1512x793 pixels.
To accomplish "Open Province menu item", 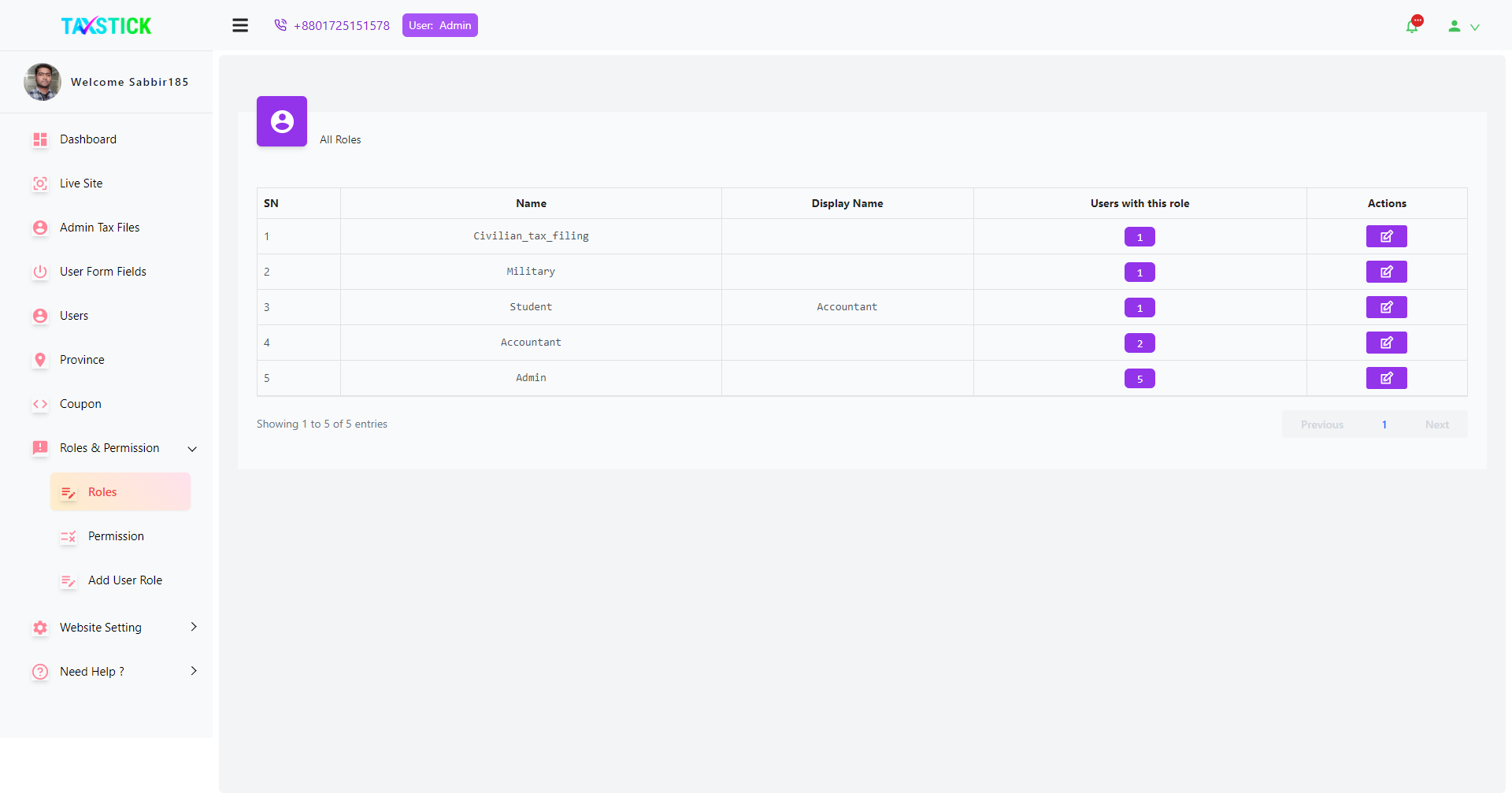I will click(82, 360).
